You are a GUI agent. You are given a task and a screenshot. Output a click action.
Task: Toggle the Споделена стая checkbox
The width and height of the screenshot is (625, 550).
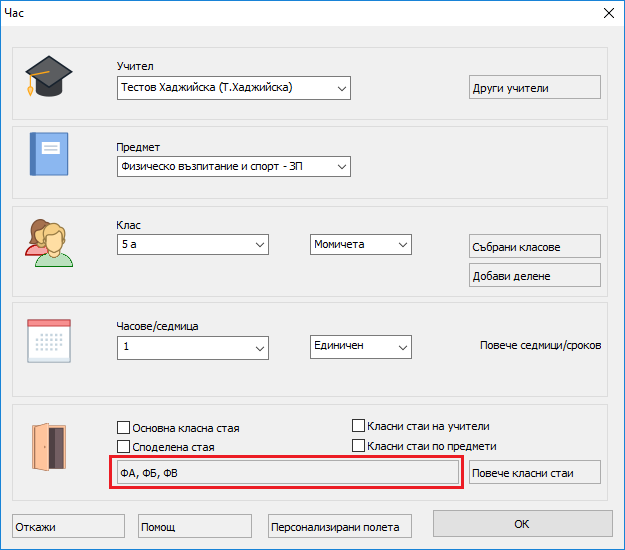[x=125, y=447]
